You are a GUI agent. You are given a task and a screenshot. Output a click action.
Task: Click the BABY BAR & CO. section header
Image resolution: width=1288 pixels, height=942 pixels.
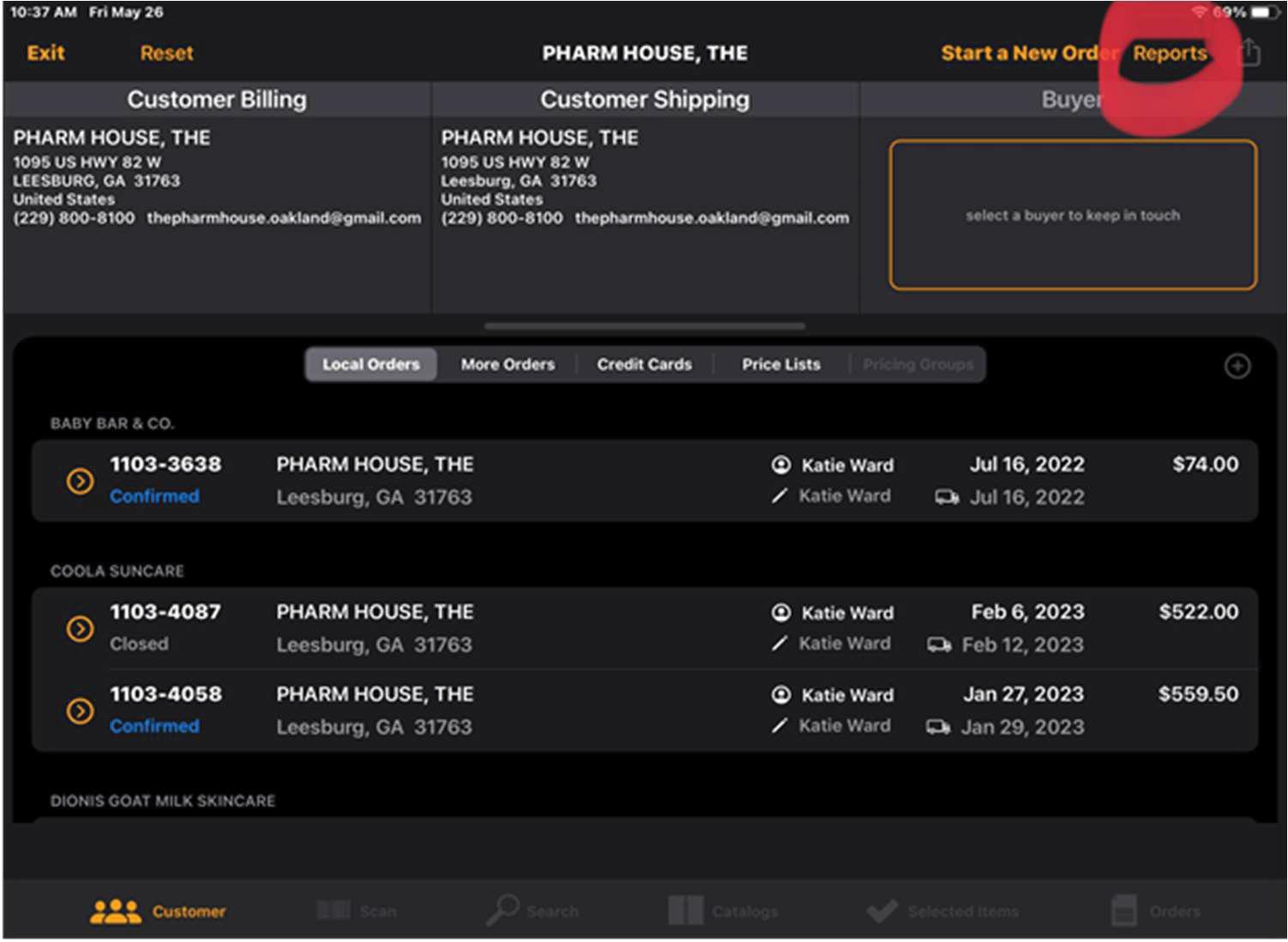(112, 423)
